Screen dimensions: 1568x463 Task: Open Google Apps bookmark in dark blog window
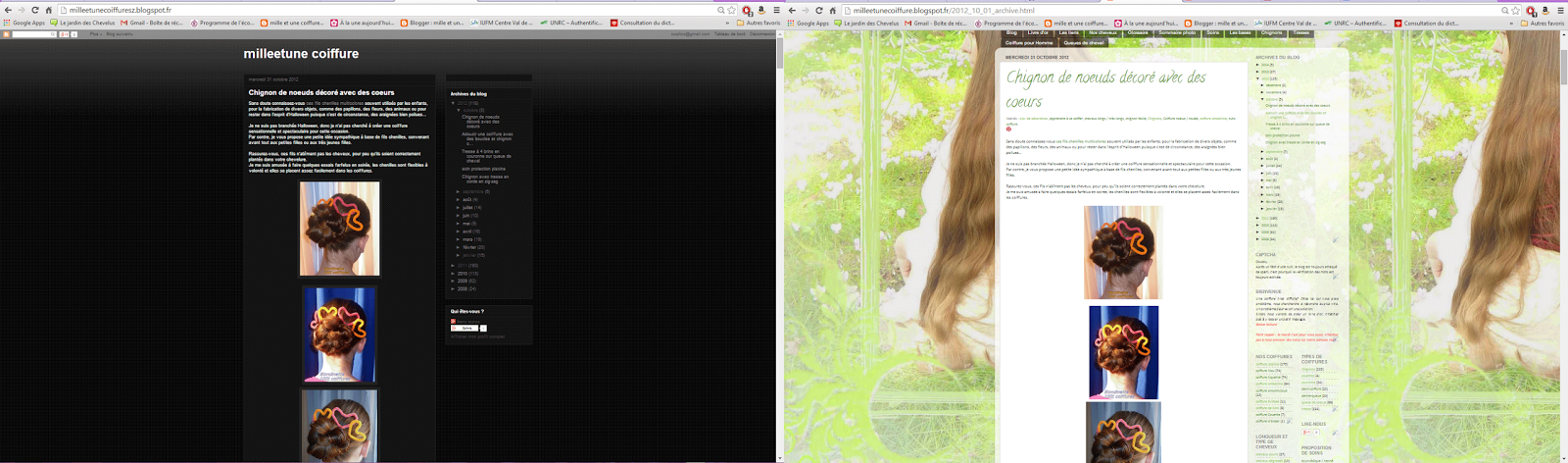[24, 23]
